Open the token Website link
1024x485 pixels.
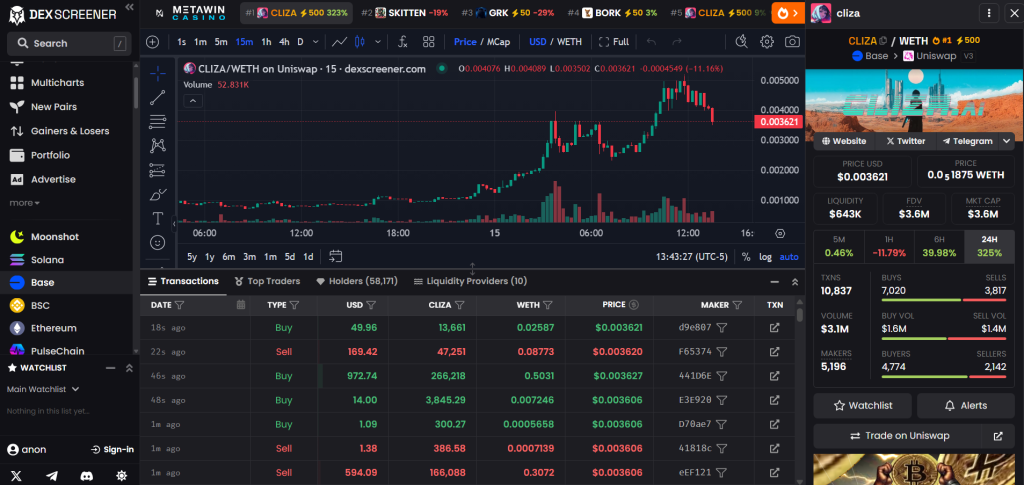[844, 141]
